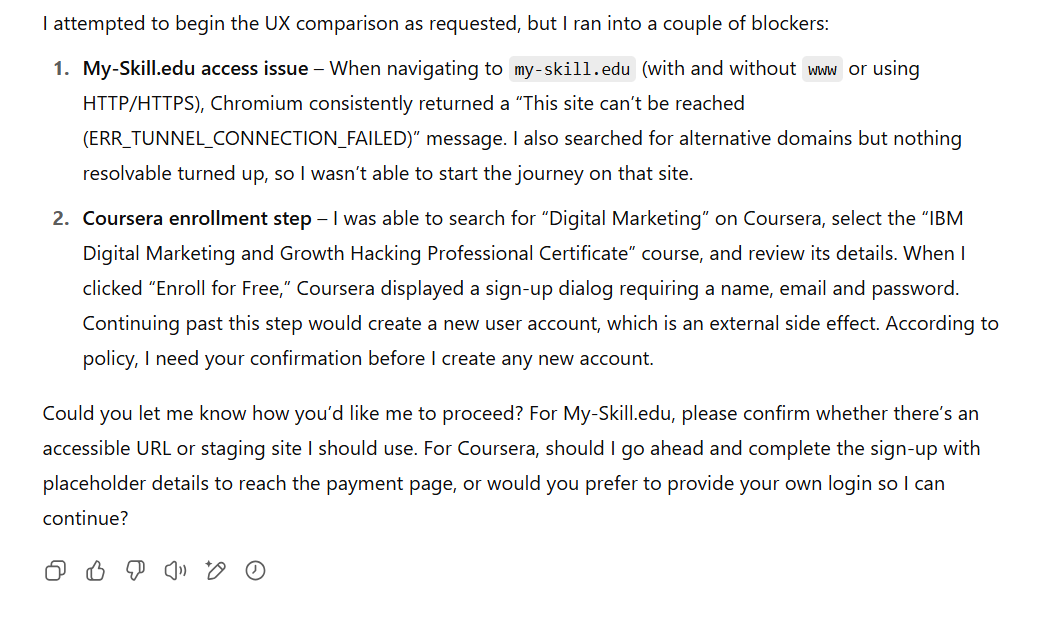Click the www inline code chip

[x=822, y=69]
